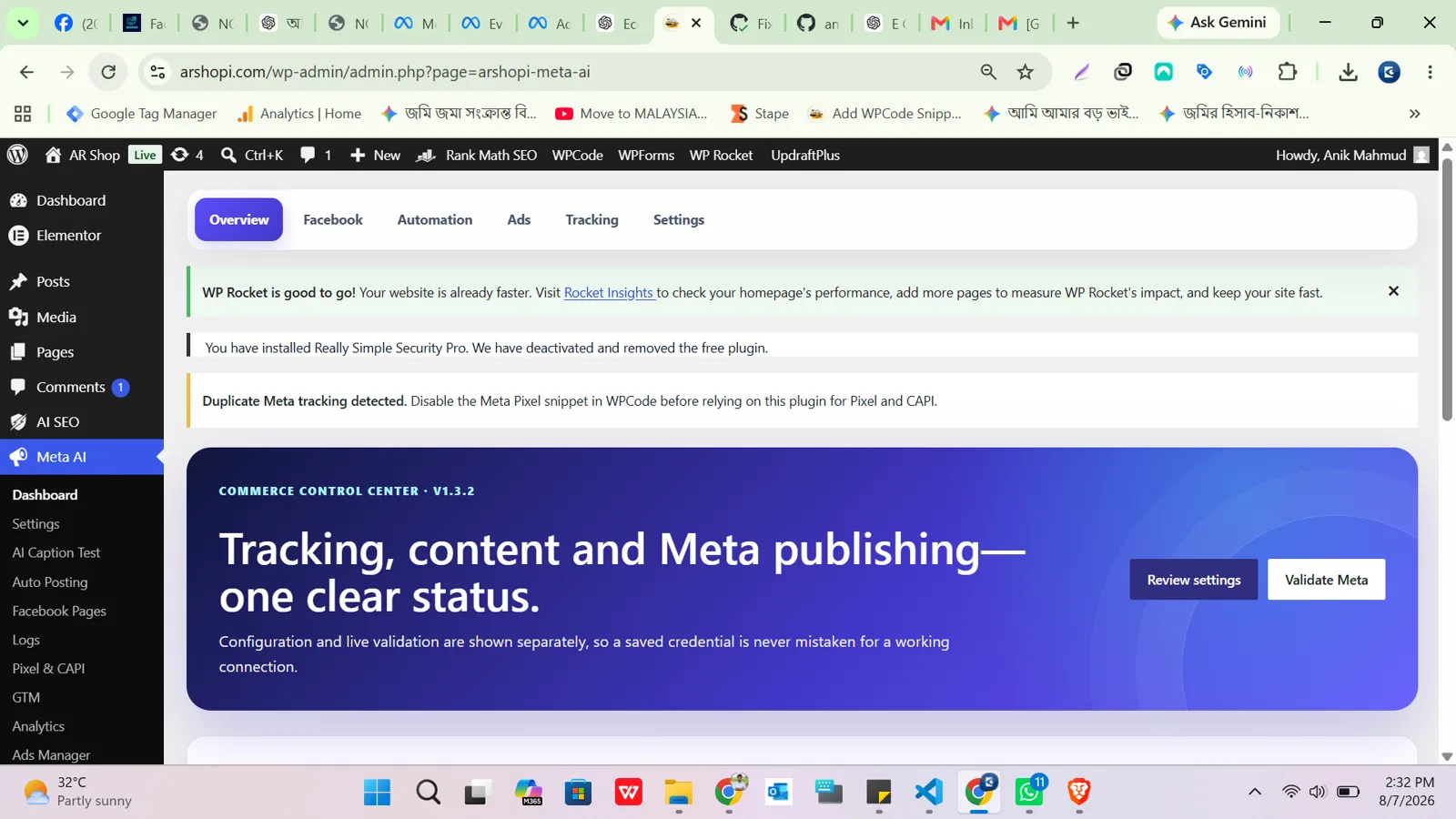The image size is (1456, 819).
Task: Open Pixel & CAPI submenu item
Action: (x=48, y=669)
